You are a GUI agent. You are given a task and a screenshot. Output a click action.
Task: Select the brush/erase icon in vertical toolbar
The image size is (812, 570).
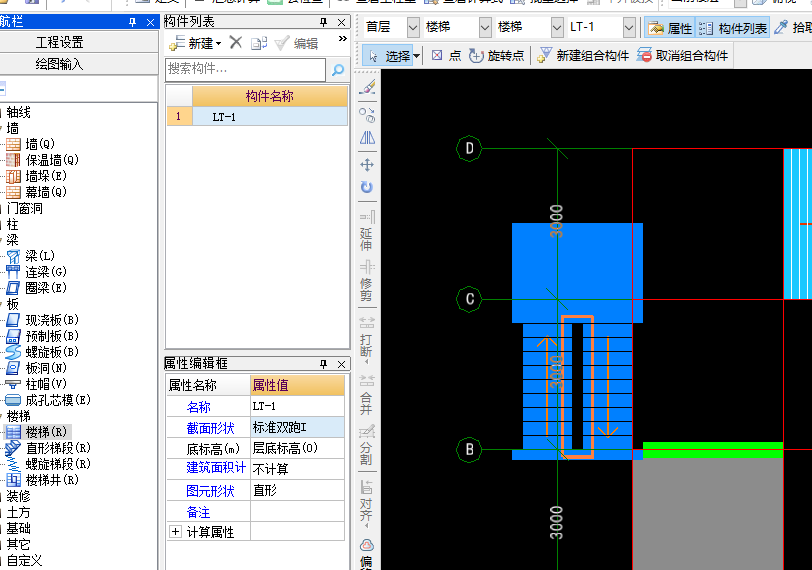coord(367,86)
